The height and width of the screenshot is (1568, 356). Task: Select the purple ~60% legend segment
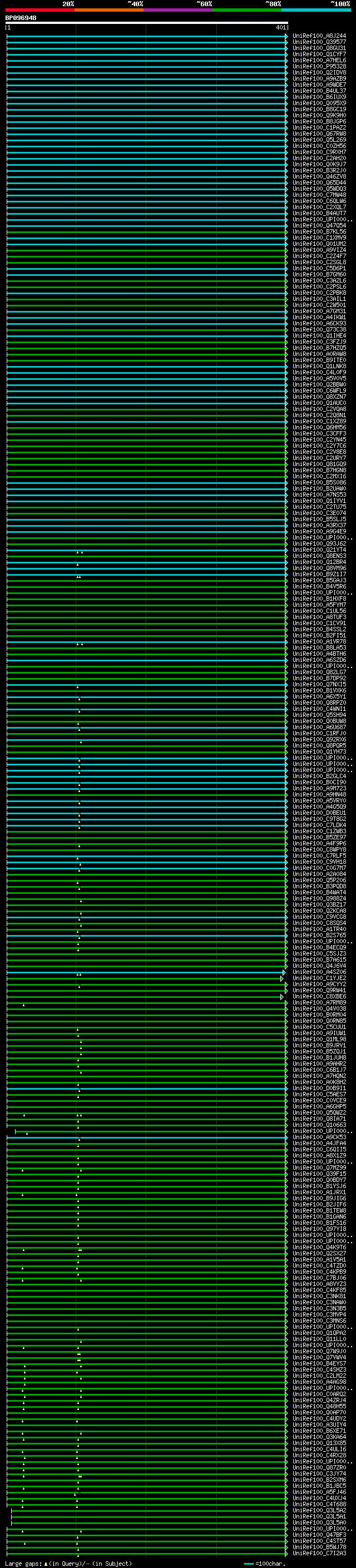click(x=177, y=11)
